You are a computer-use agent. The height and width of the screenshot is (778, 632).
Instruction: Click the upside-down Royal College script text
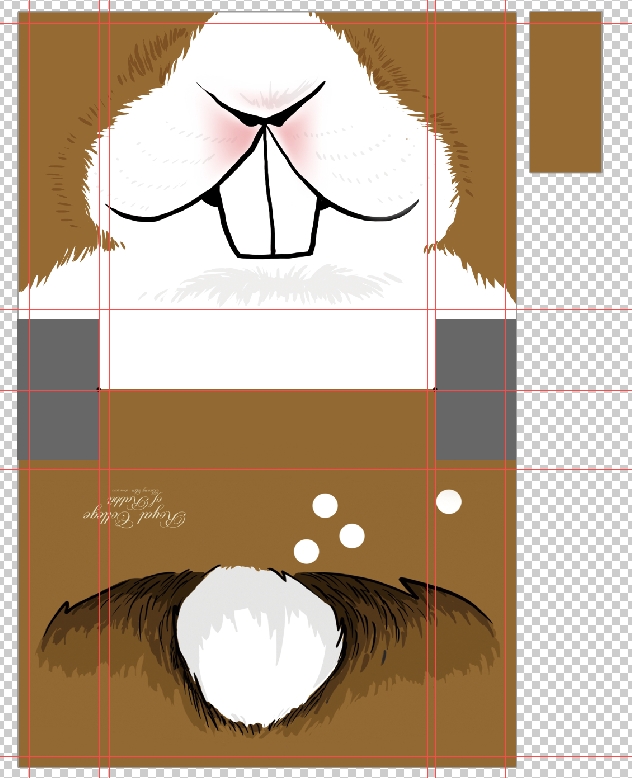click(135, 506)
